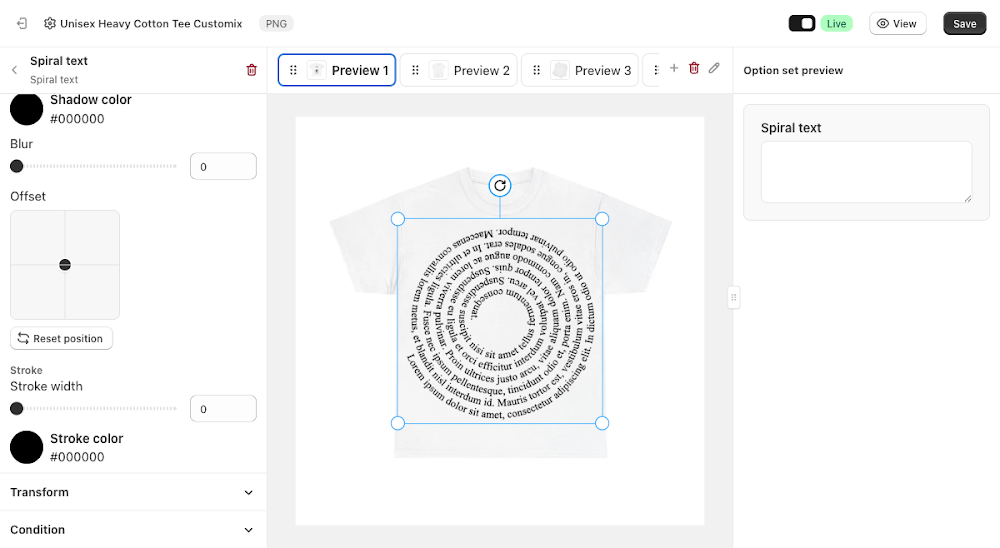This screenshot has height=548, width=1000.
Task: Focus the Stroke width value field
Action: [x=223, y=408]
